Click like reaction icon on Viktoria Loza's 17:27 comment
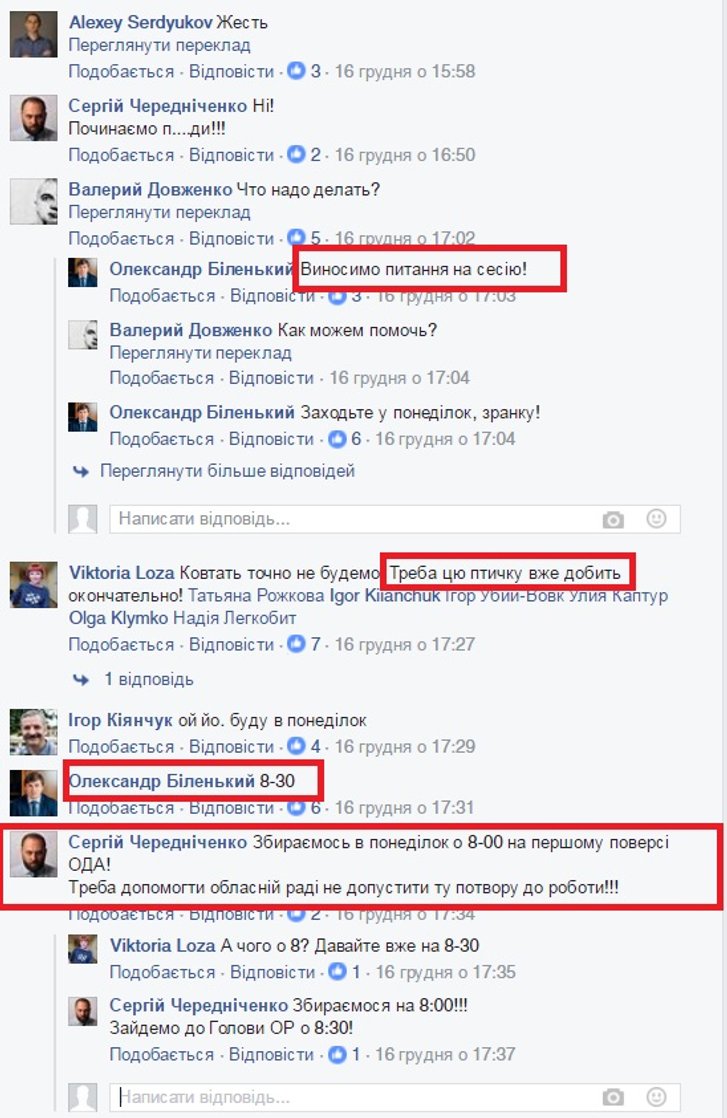 [296, 644]
